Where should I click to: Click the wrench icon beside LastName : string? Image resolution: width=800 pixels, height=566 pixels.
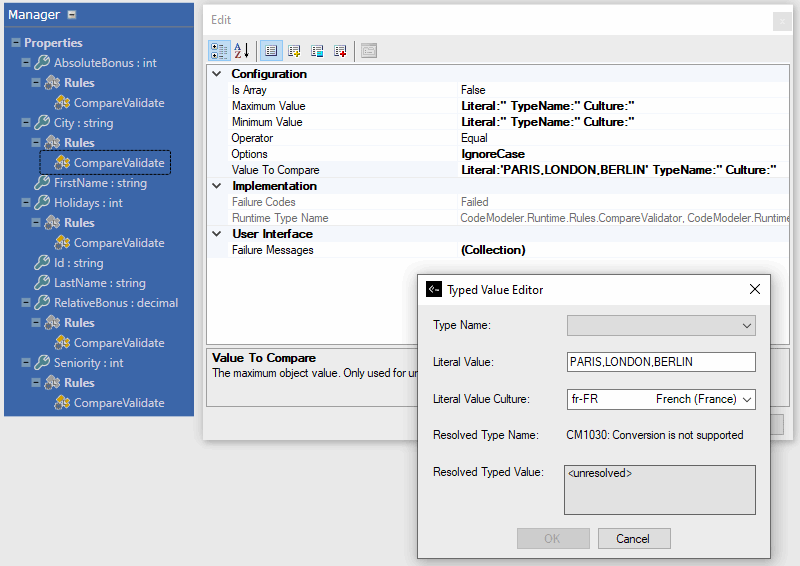pyautogui.click(x=42, y=283)
